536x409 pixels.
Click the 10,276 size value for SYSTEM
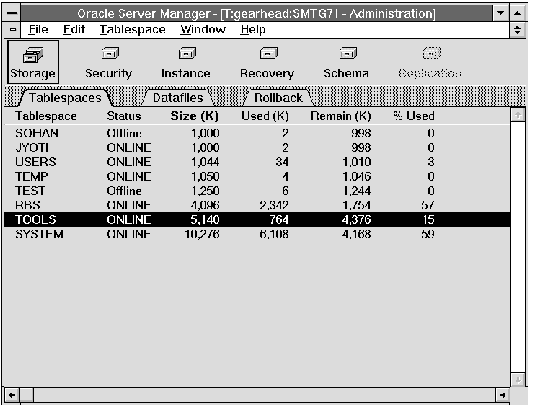(202, 234)
